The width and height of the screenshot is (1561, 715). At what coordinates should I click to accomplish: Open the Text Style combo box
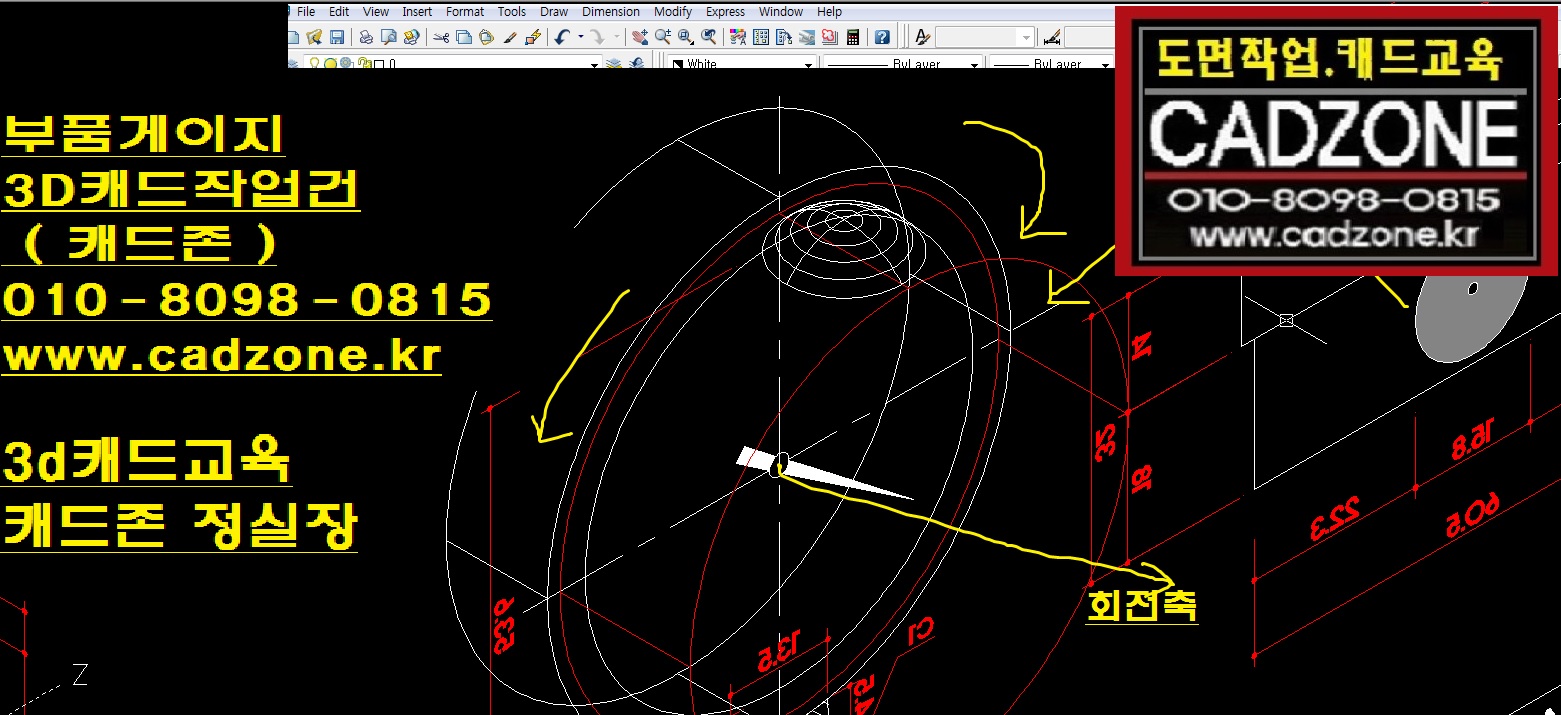(984, 37)
